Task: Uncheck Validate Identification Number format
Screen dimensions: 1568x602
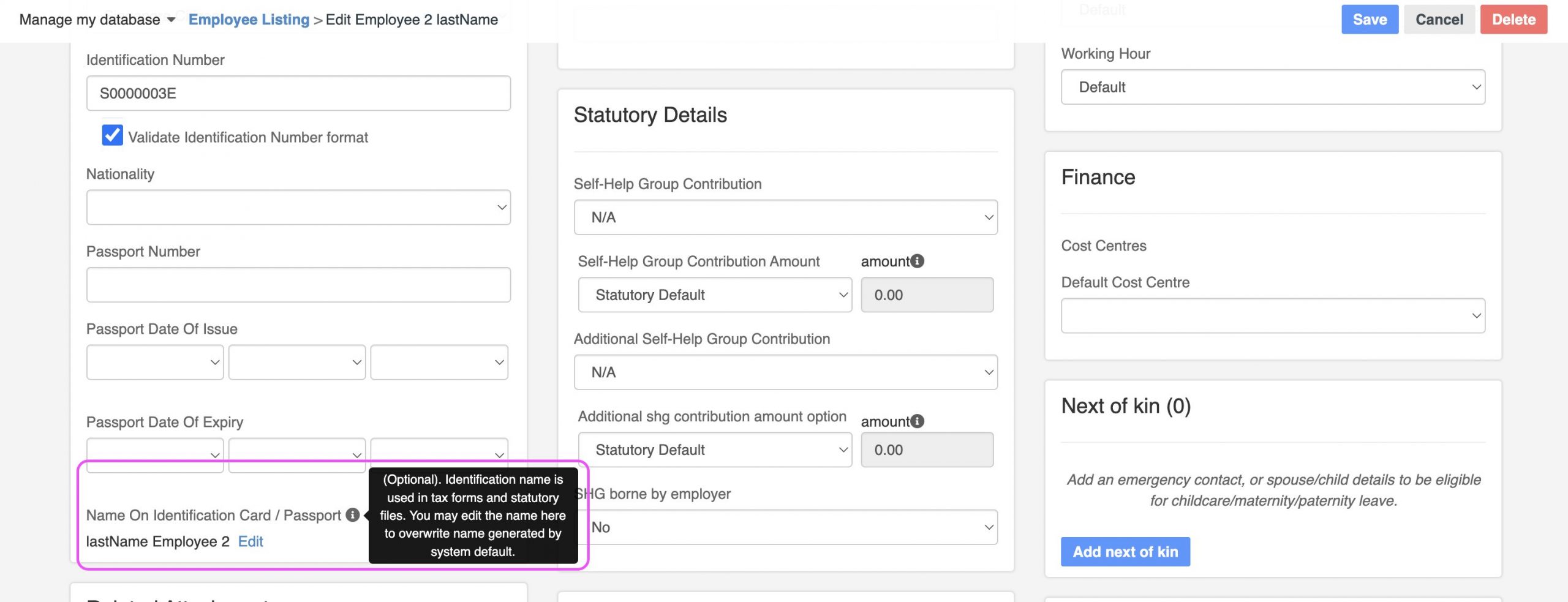Action: tap(112, 135)
